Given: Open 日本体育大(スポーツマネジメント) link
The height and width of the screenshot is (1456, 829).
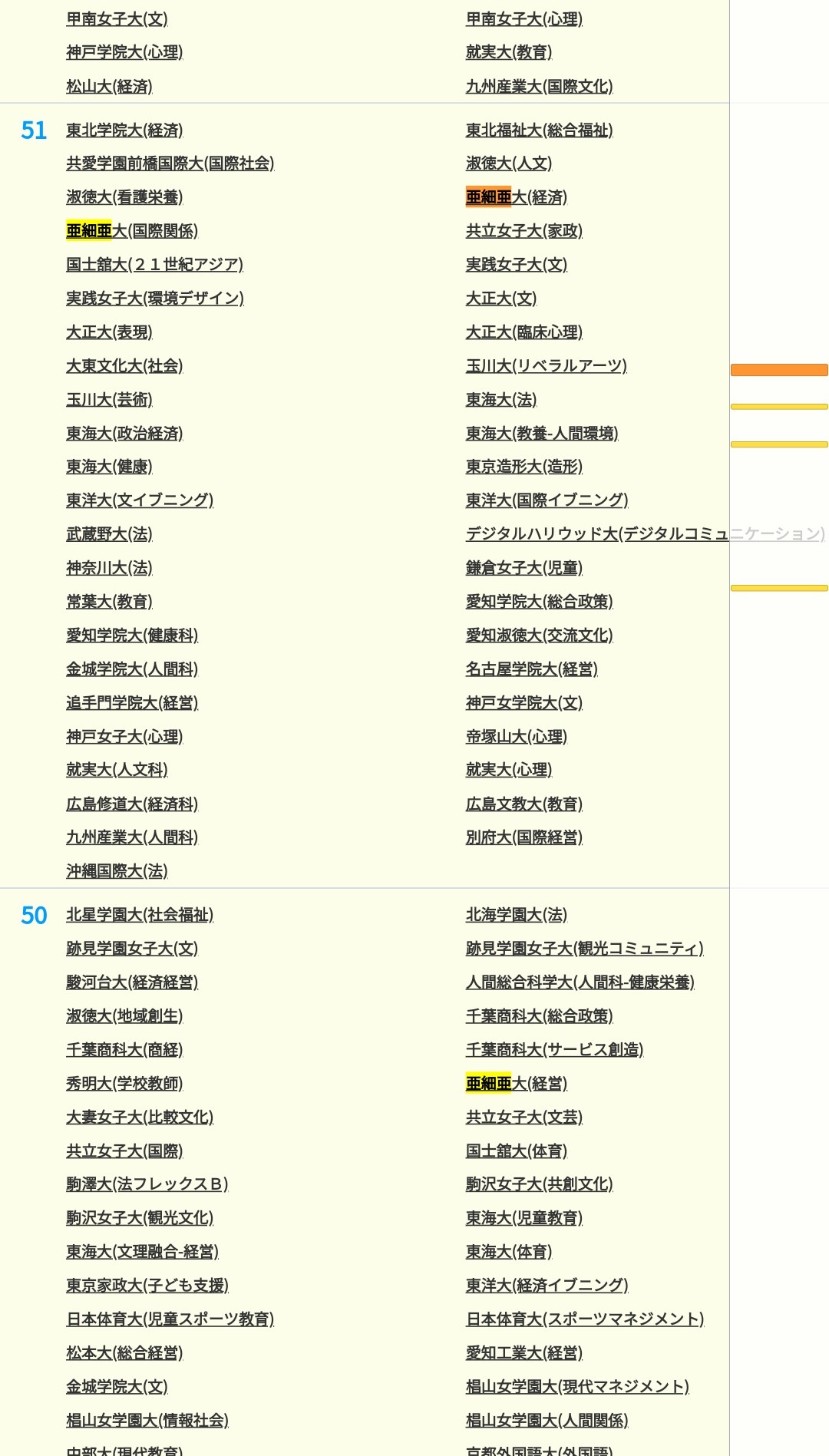Looking at the screenshot, I should [584, 1319].
